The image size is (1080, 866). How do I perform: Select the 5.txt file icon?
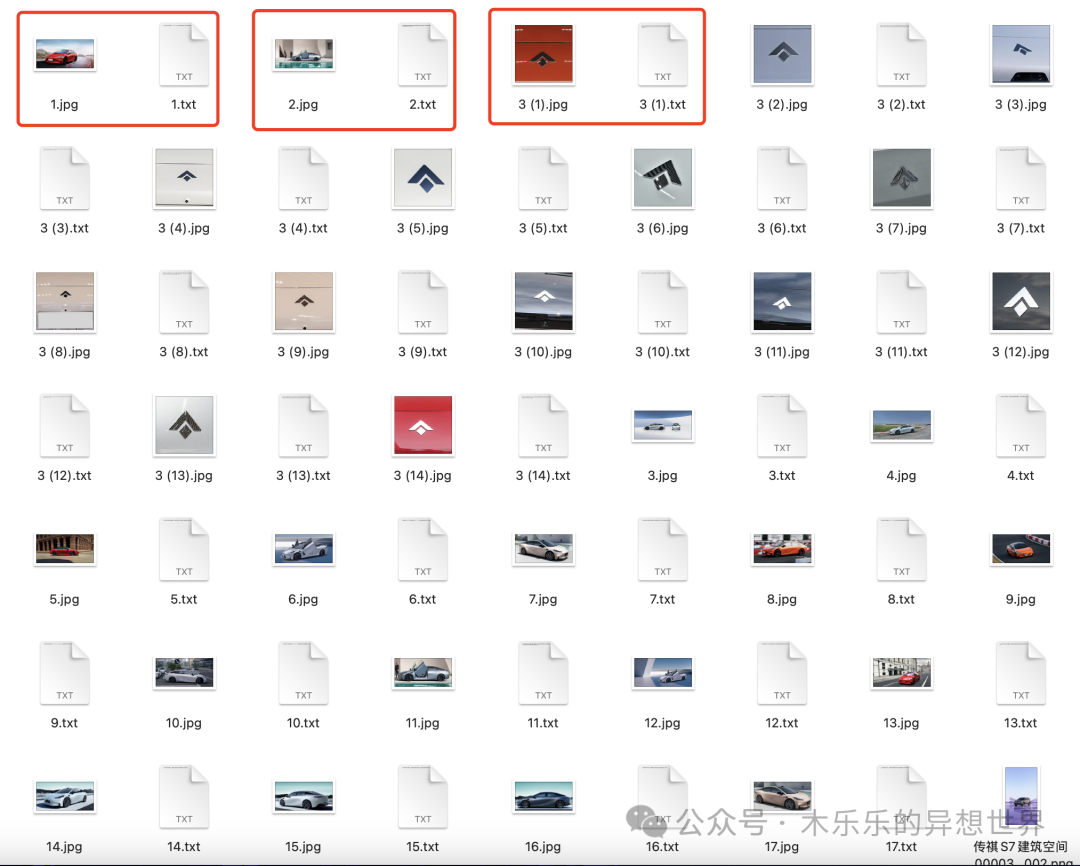[184, 548]
